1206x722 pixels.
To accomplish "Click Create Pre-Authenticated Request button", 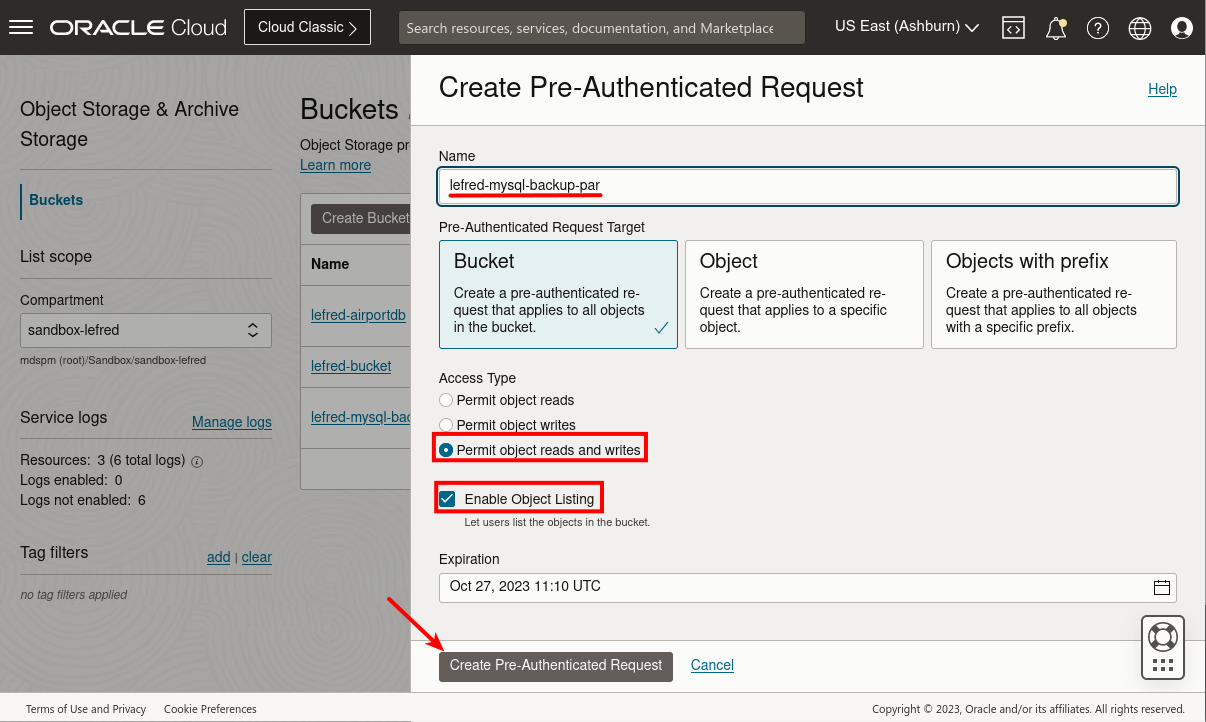I will point(556,666).
